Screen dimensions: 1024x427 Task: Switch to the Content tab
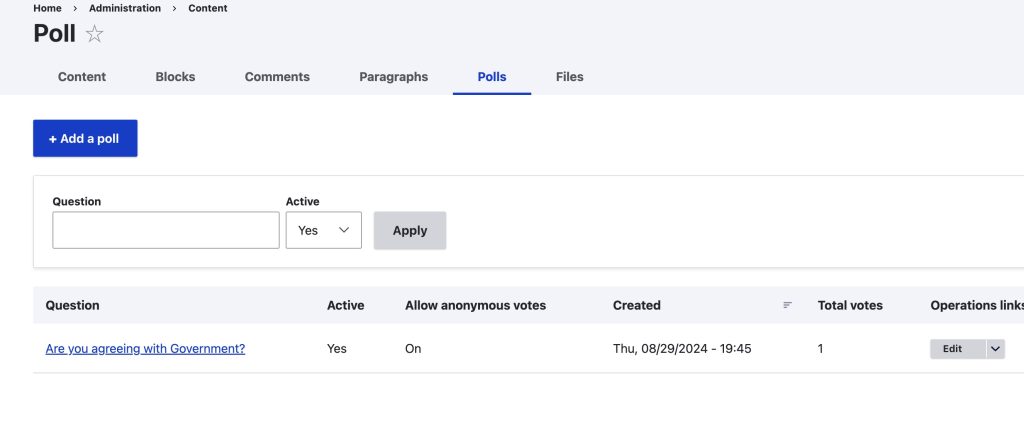[x=82, y=77]
